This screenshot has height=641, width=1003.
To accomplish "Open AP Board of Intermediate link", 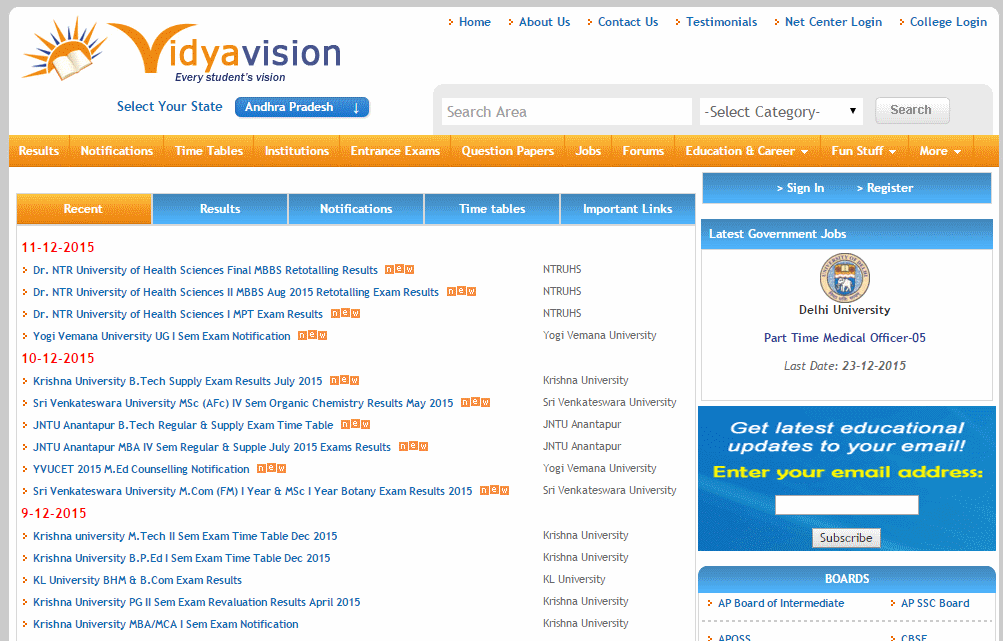I will pyautogui.click(x=781, y=603).
